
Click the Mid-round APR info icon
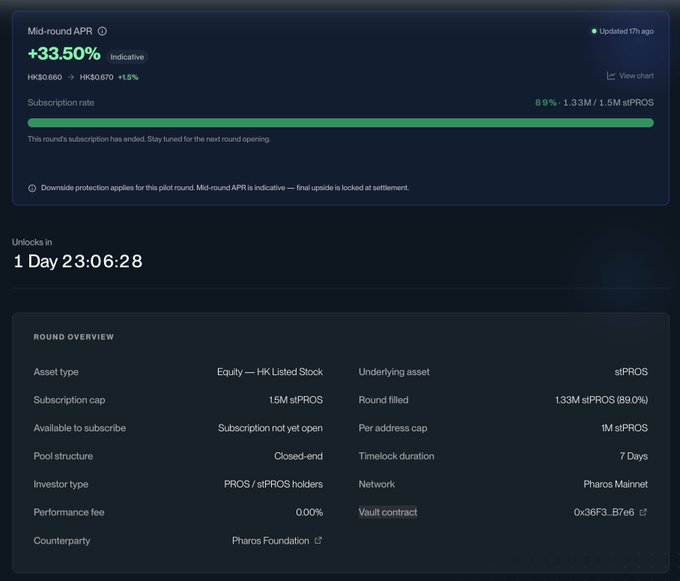pos(102,31)
